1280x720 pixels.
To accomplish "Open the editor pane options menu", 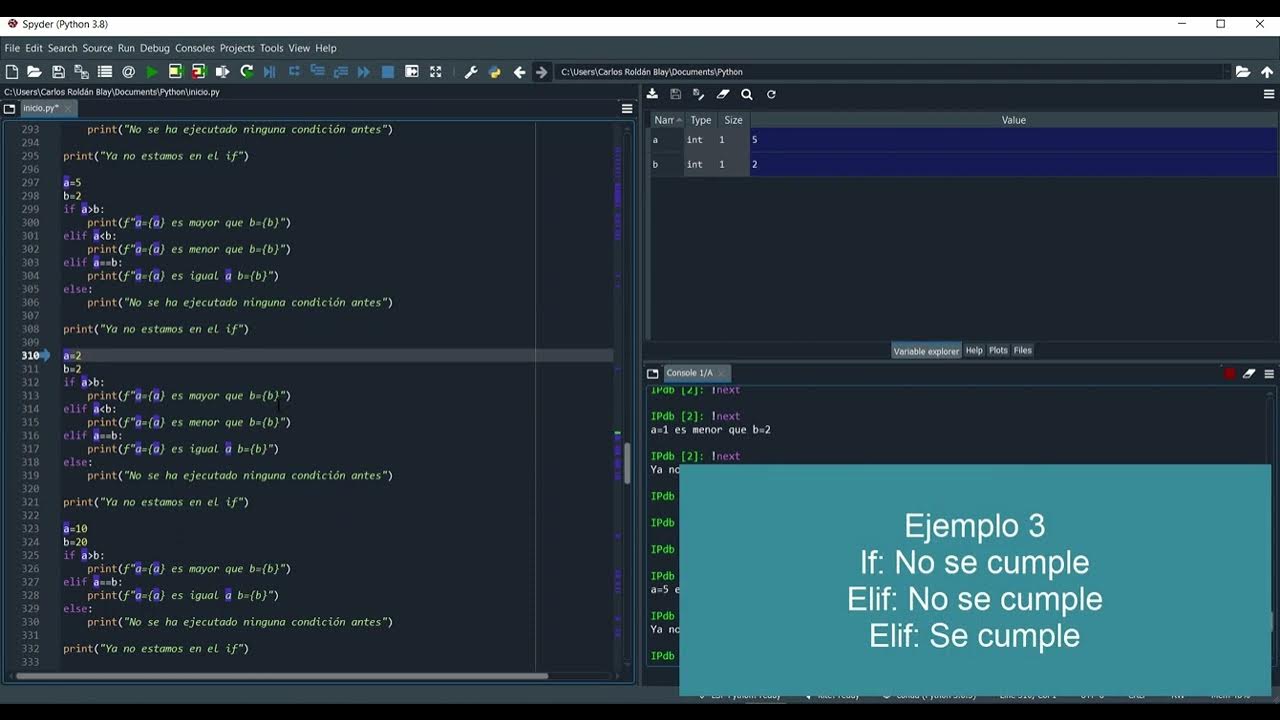I will [627, 109].
